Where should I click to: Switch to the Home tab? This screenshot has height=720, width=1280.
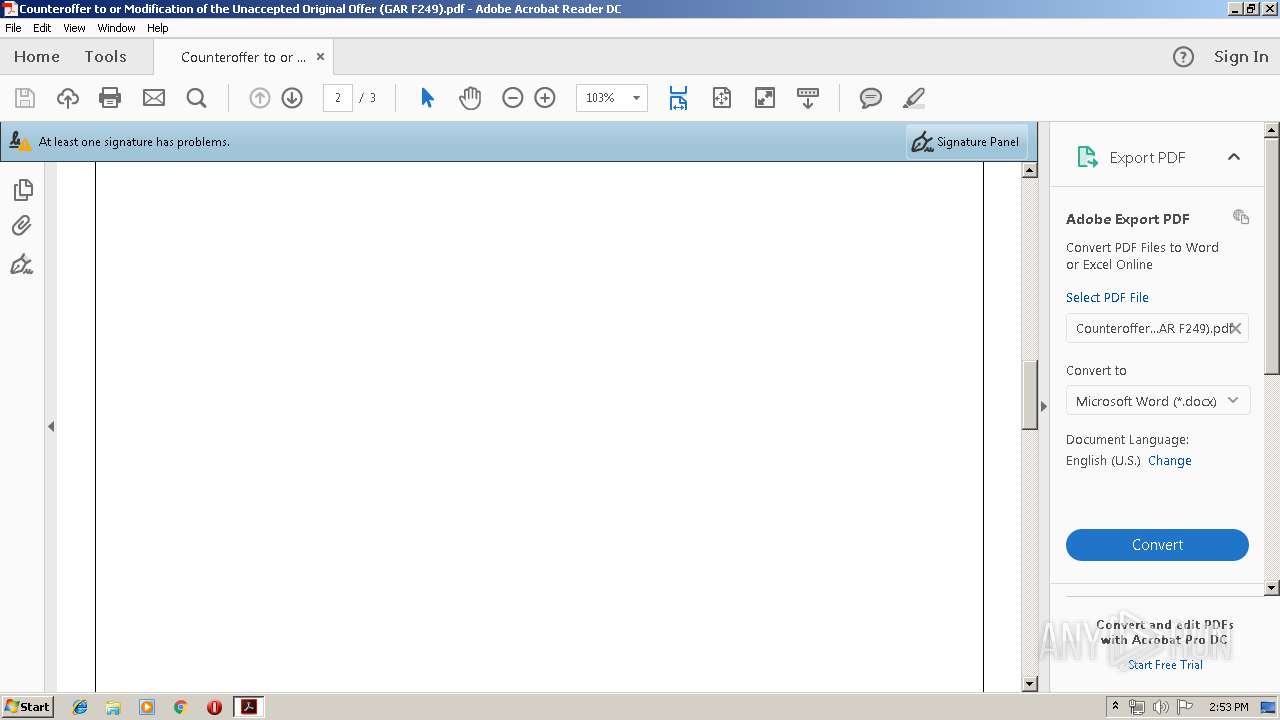pyautogui.click(x=37, y=57)
